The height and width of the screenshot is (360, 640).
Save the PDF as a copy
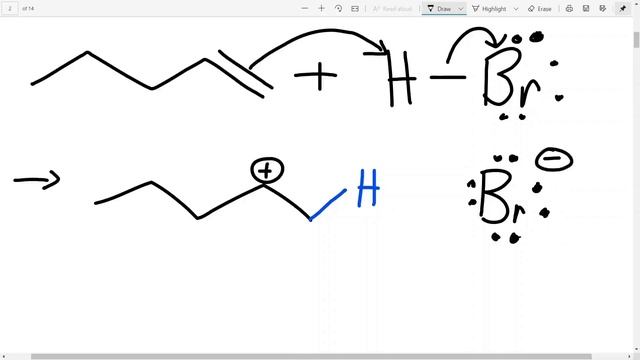tap(603, 9)
